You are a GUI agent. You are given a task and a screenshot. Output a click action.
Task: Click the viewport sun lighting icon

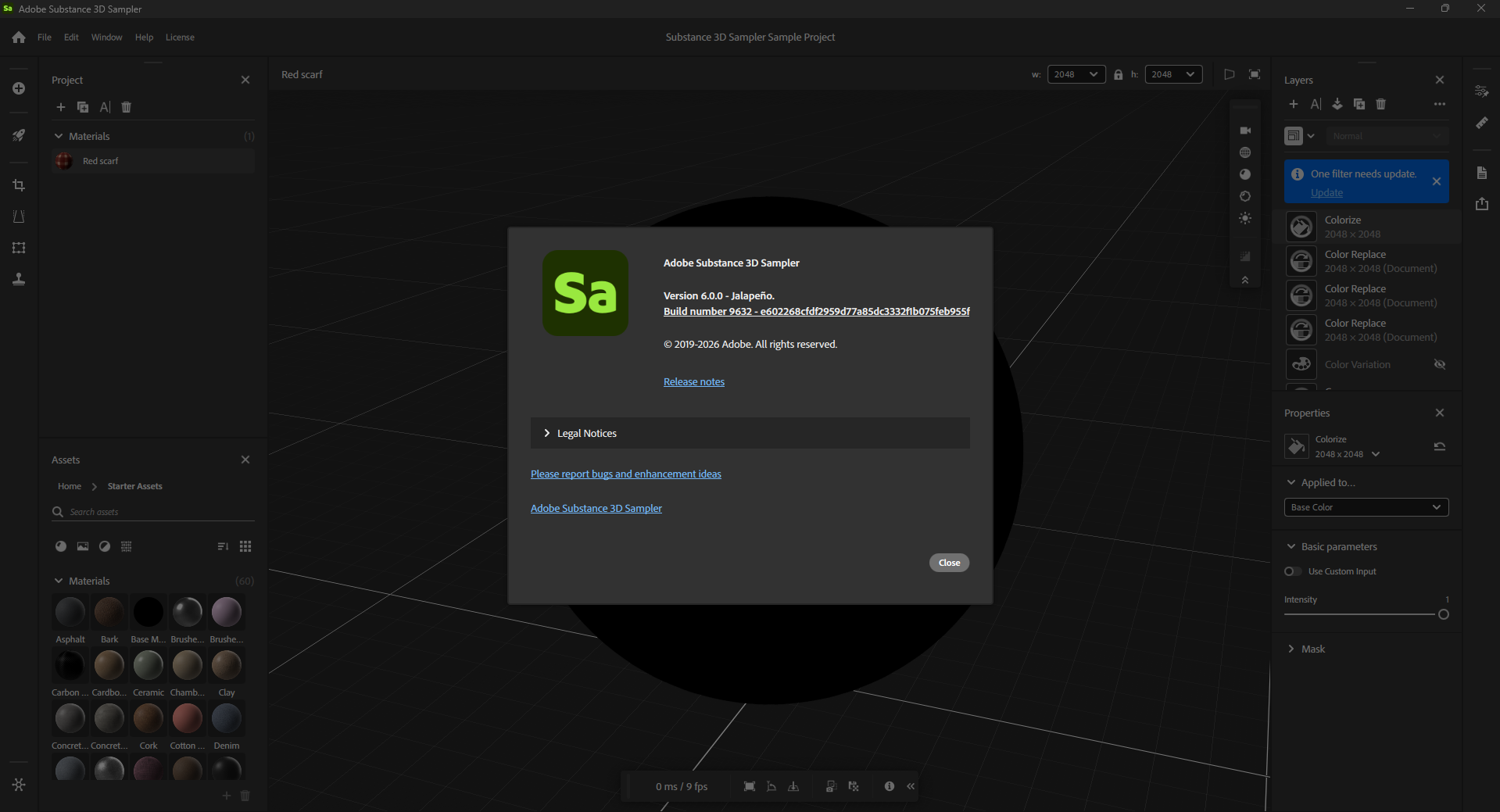[1245, 218]
